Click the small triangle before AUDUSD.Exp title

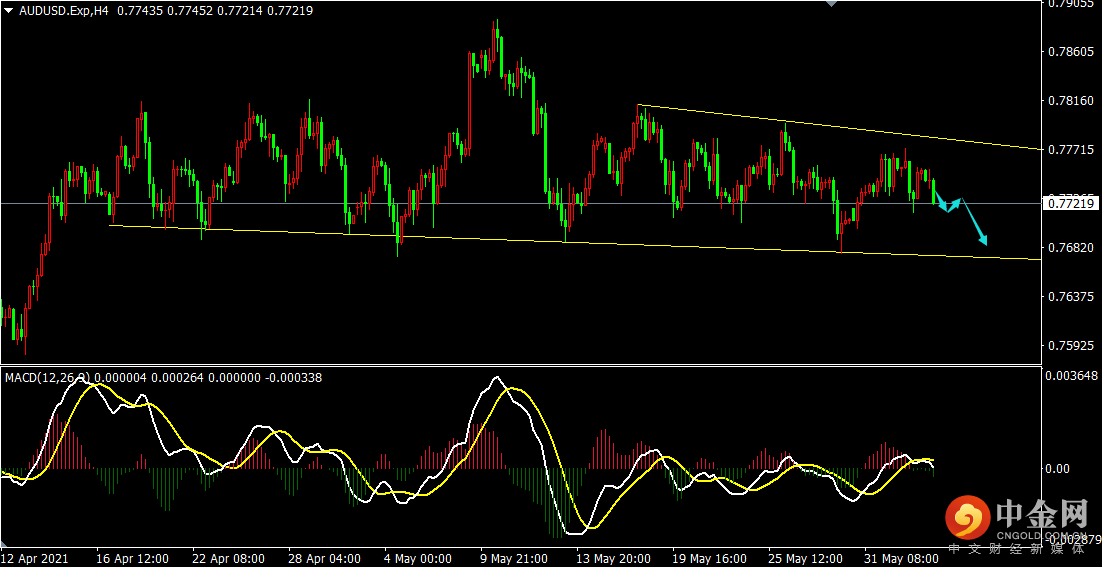8,9
